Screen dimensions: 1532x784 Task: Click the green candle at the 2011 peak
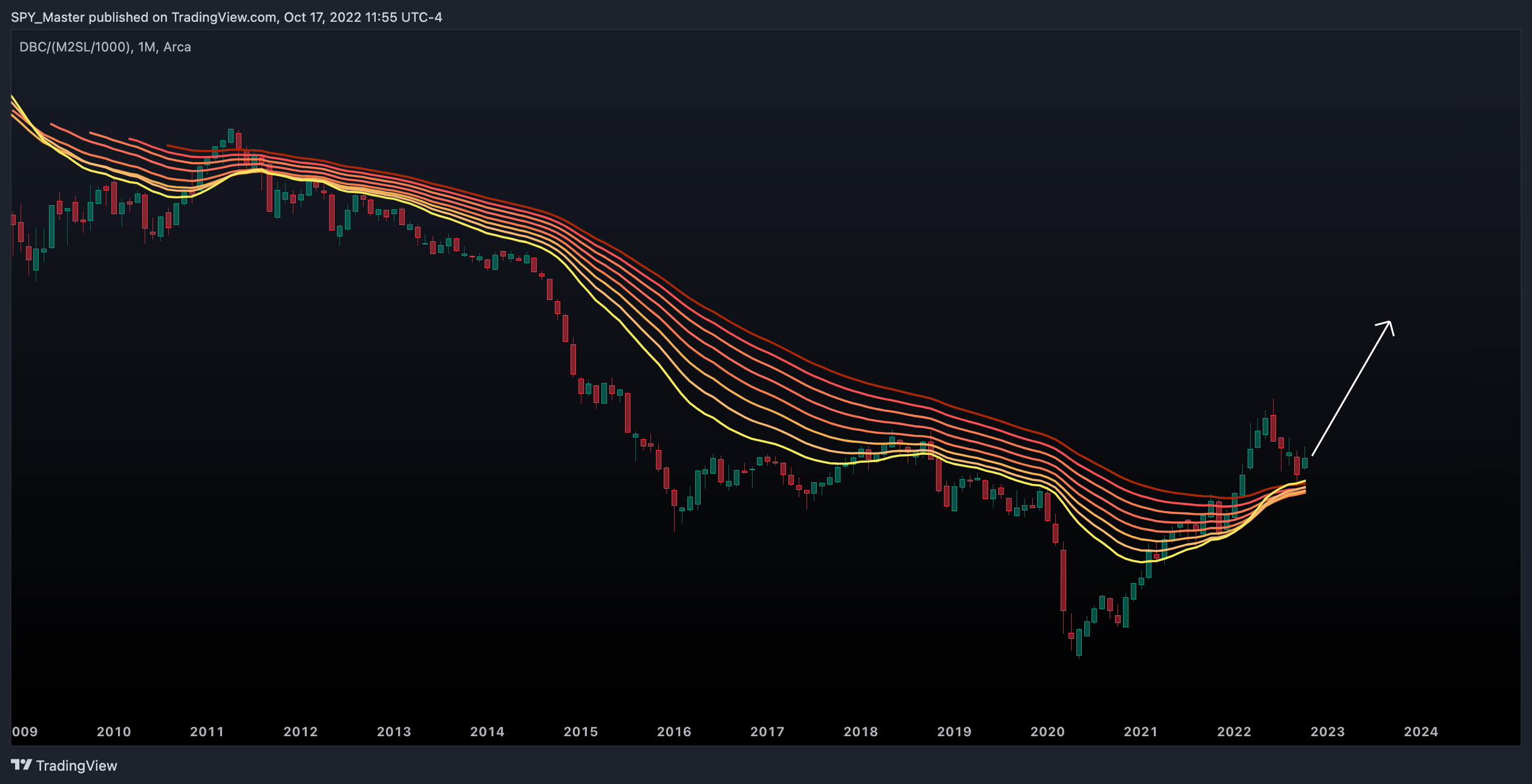pyautogui.click(x=231, y=136)
